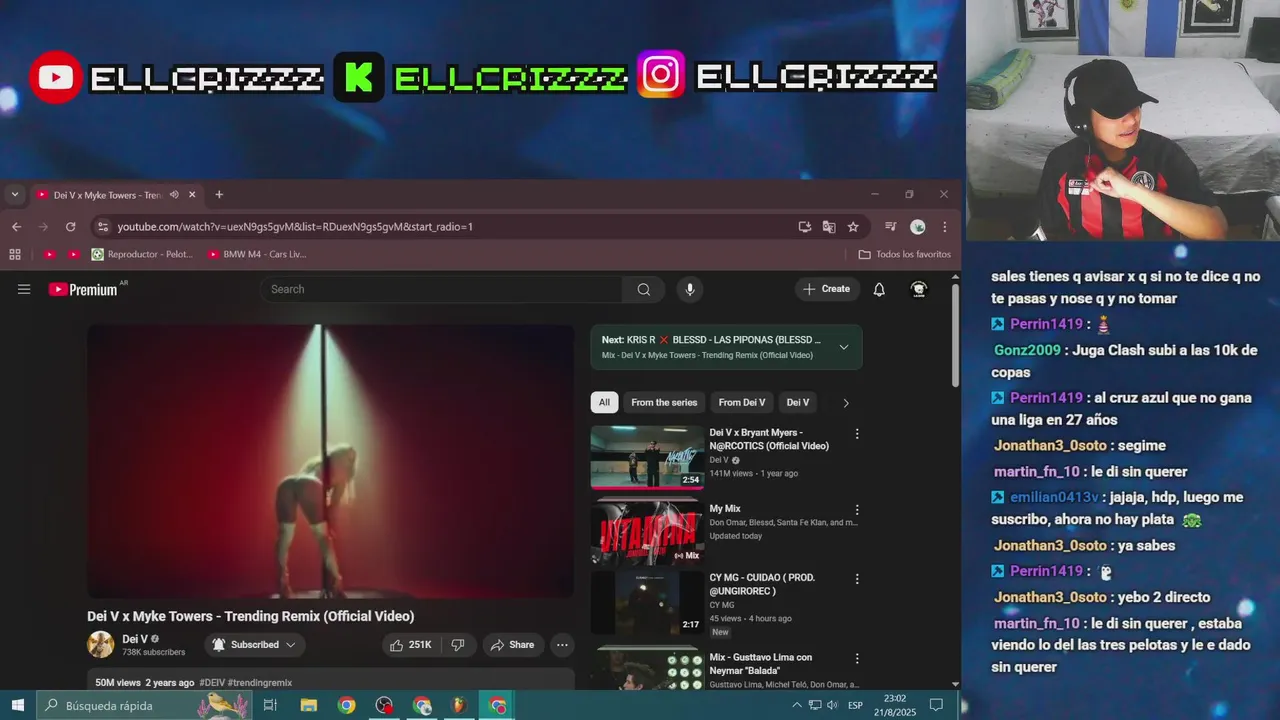This screenshot has height=720, width=1280.
Task: Select the From Dei V chip
Action: [742, 403]
